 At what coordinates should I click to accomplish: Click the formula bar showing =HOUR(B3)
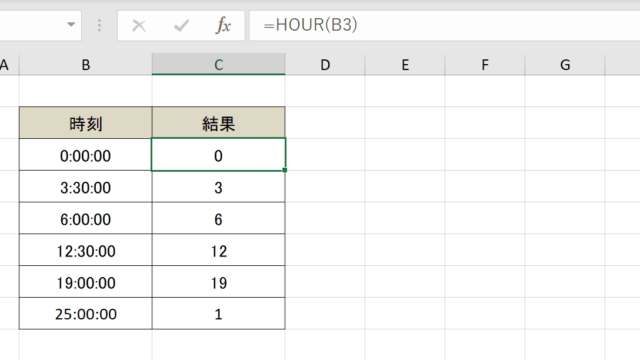click(x=444, y=25)
